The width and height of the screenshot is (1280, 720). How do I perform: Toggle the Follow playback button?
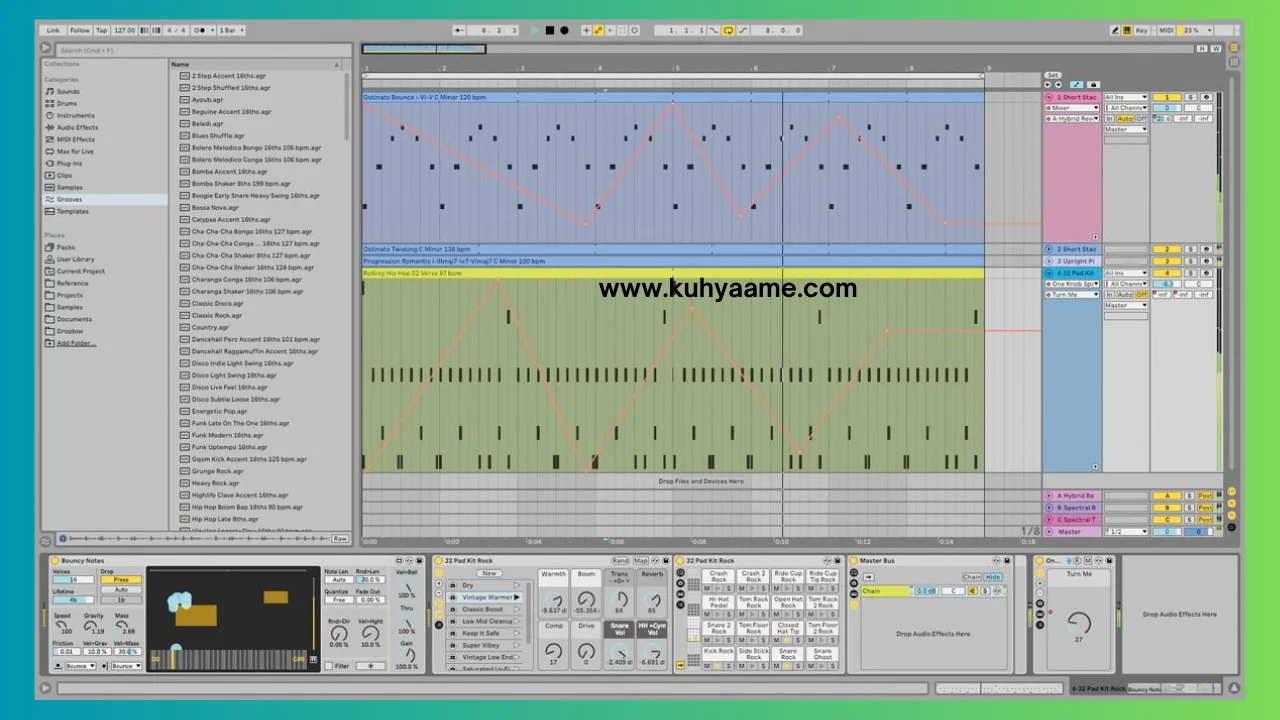pyautogui.click(x=80, y=30)
